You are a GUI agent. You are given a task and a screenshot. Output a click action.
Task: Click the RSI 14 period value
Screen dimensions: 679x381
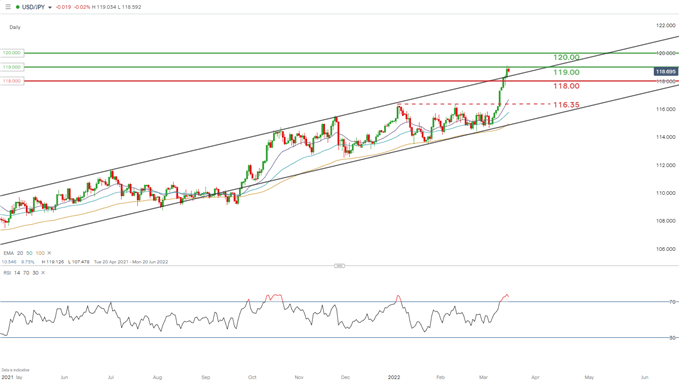point(17,273)
